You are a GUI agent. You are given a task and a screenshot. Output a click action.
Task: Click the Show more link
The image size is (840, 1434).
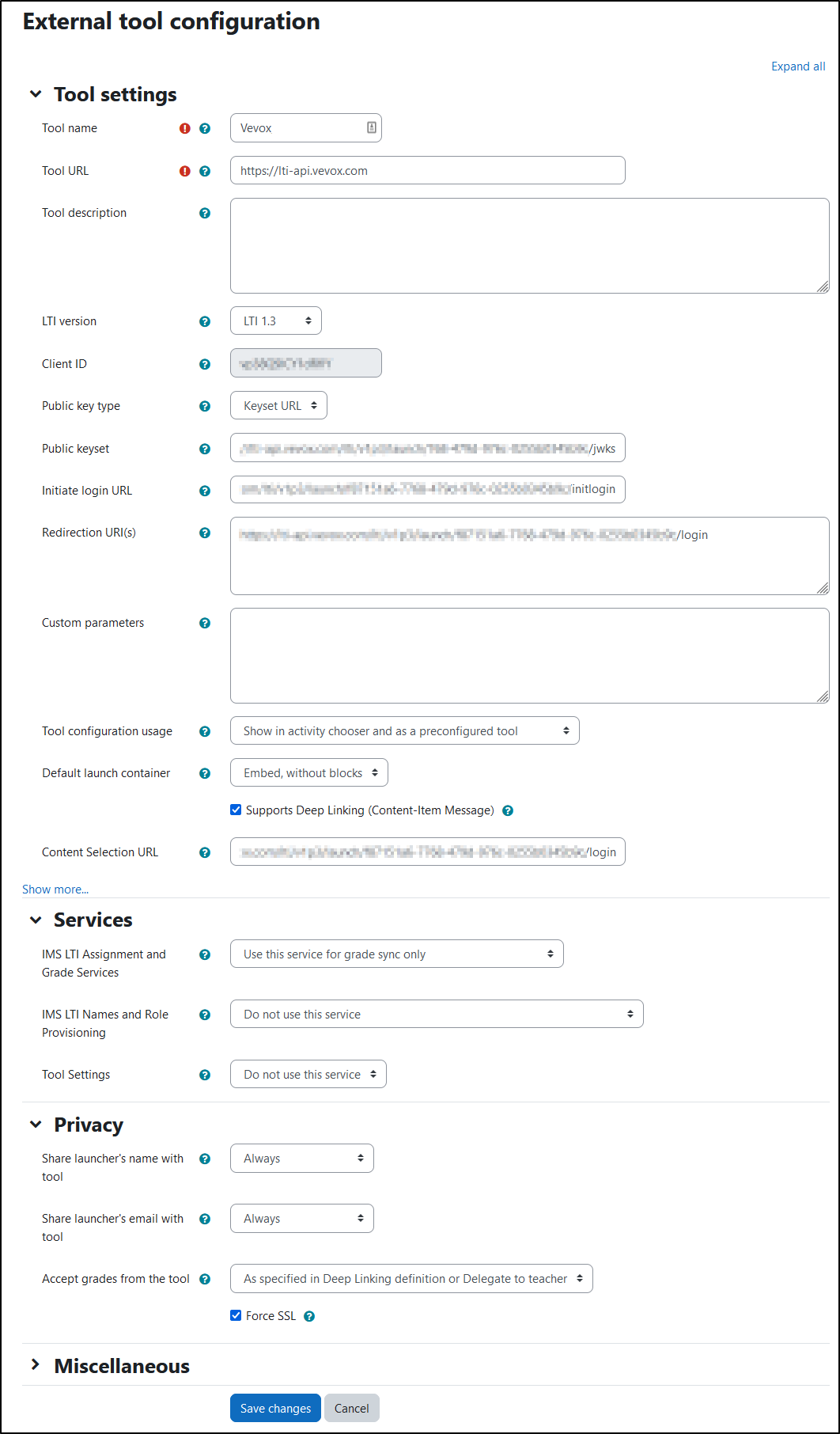point(55,889)
